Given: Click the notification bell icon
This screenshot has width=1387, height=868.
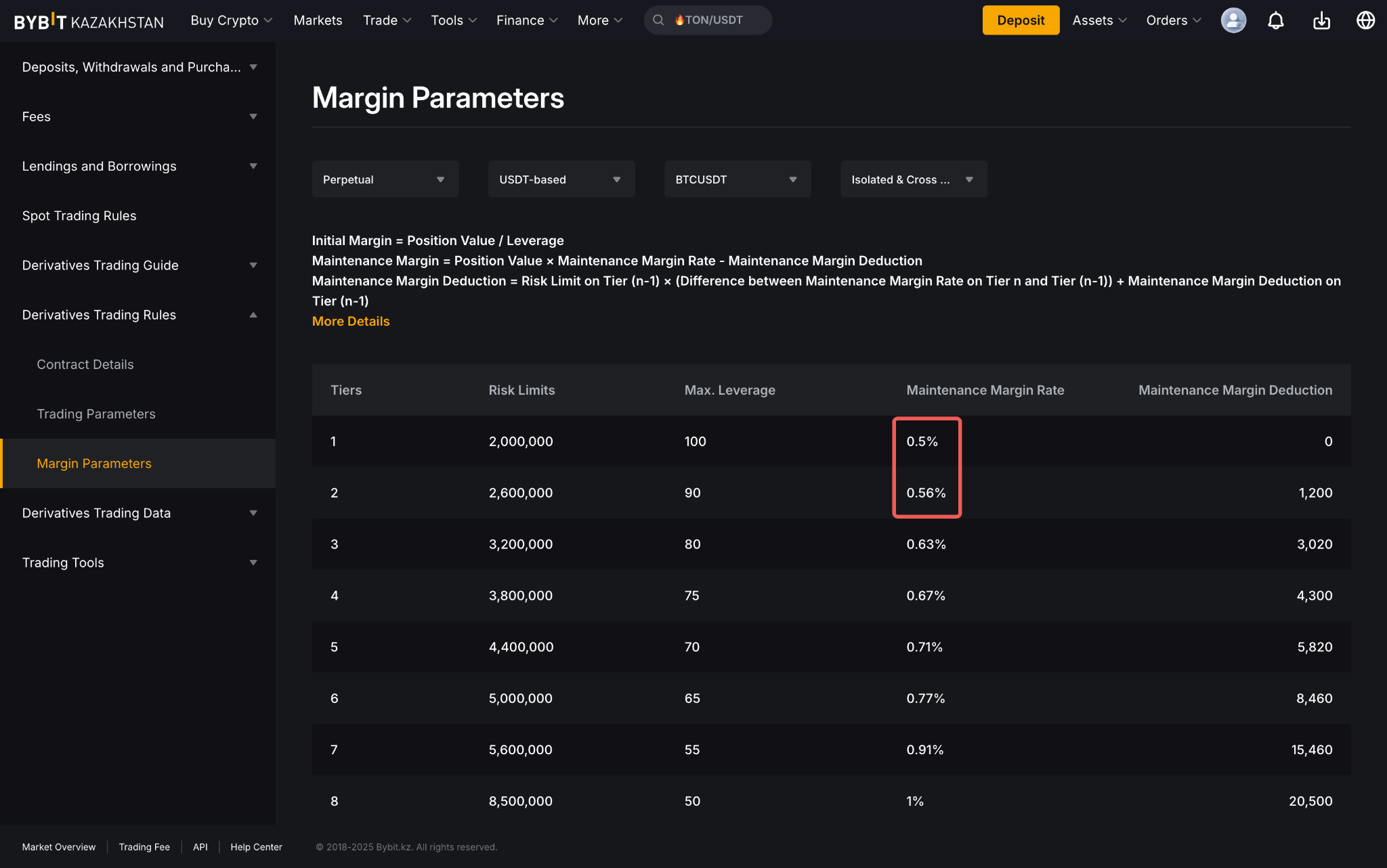Looking at the screenshot, I should 1276,20.
